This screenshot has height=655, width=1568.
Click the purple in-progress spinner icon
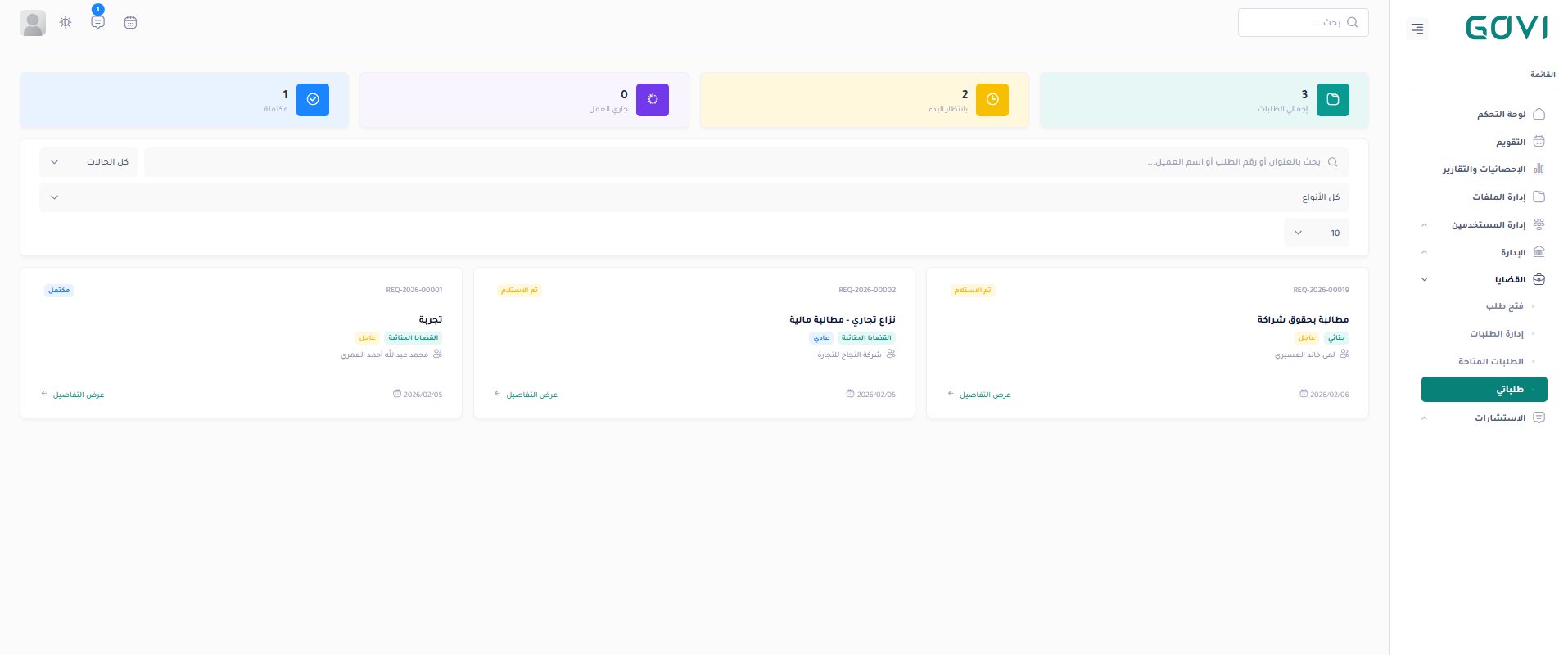click(653, 100)
